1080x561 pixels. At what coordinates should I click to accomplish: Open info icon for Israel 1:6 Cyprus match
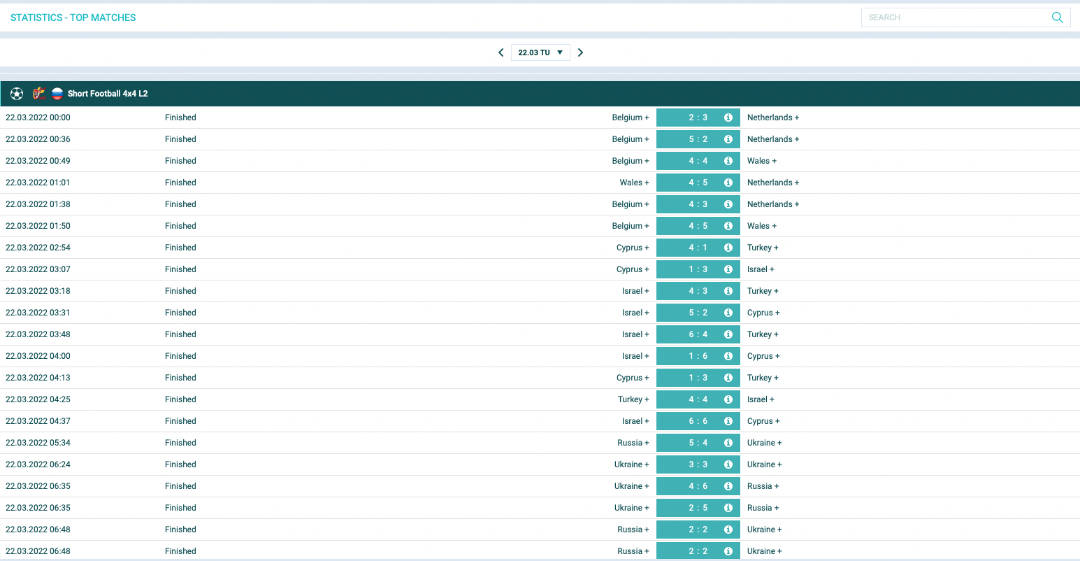[x=728, y=356]
